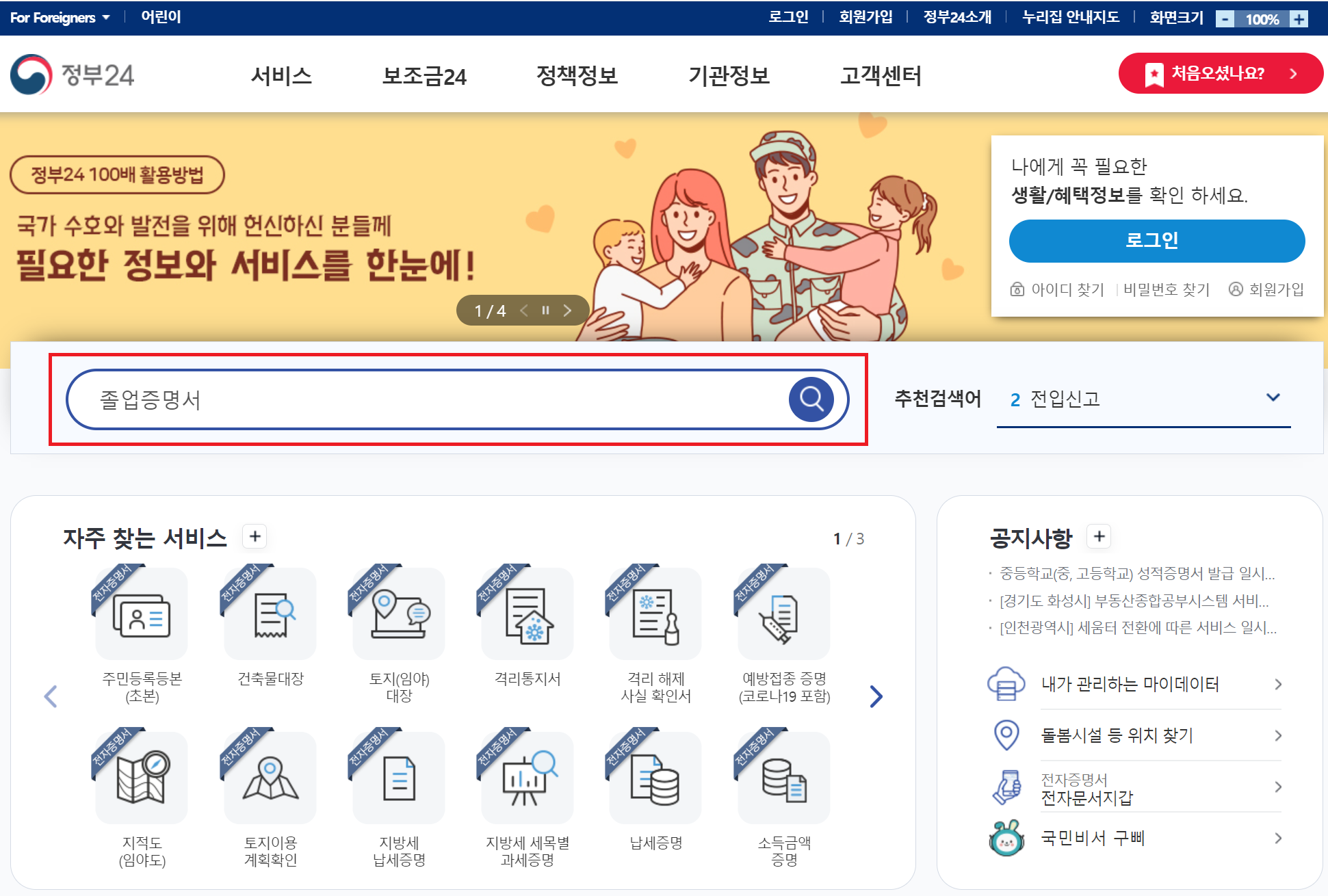
Task: Open the 보조금24 menu
Action: coord(424,75)
